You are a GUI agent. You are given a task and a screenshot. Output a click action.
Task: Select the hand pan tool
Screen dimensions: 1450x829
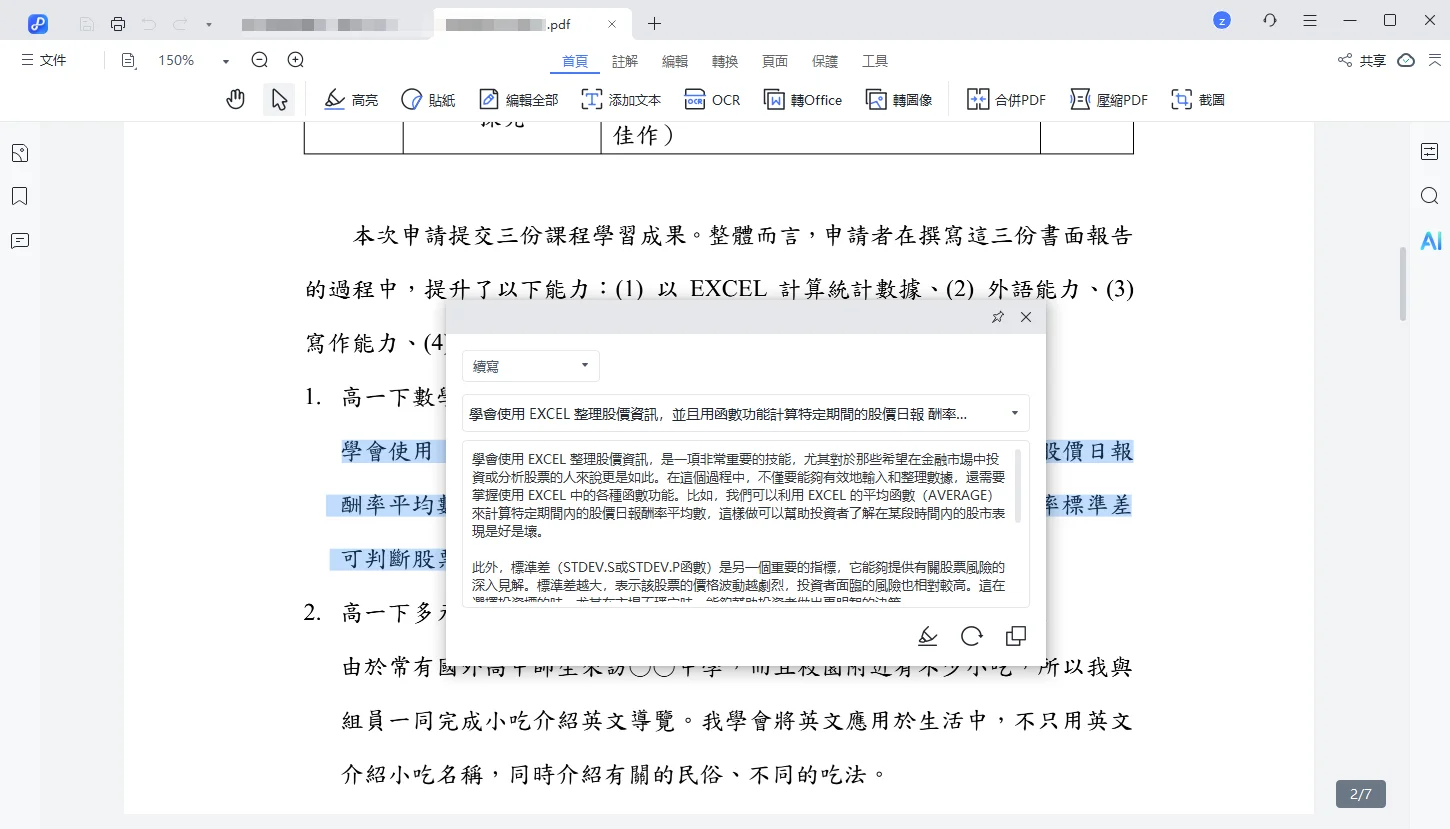click(x=235, y=99)
